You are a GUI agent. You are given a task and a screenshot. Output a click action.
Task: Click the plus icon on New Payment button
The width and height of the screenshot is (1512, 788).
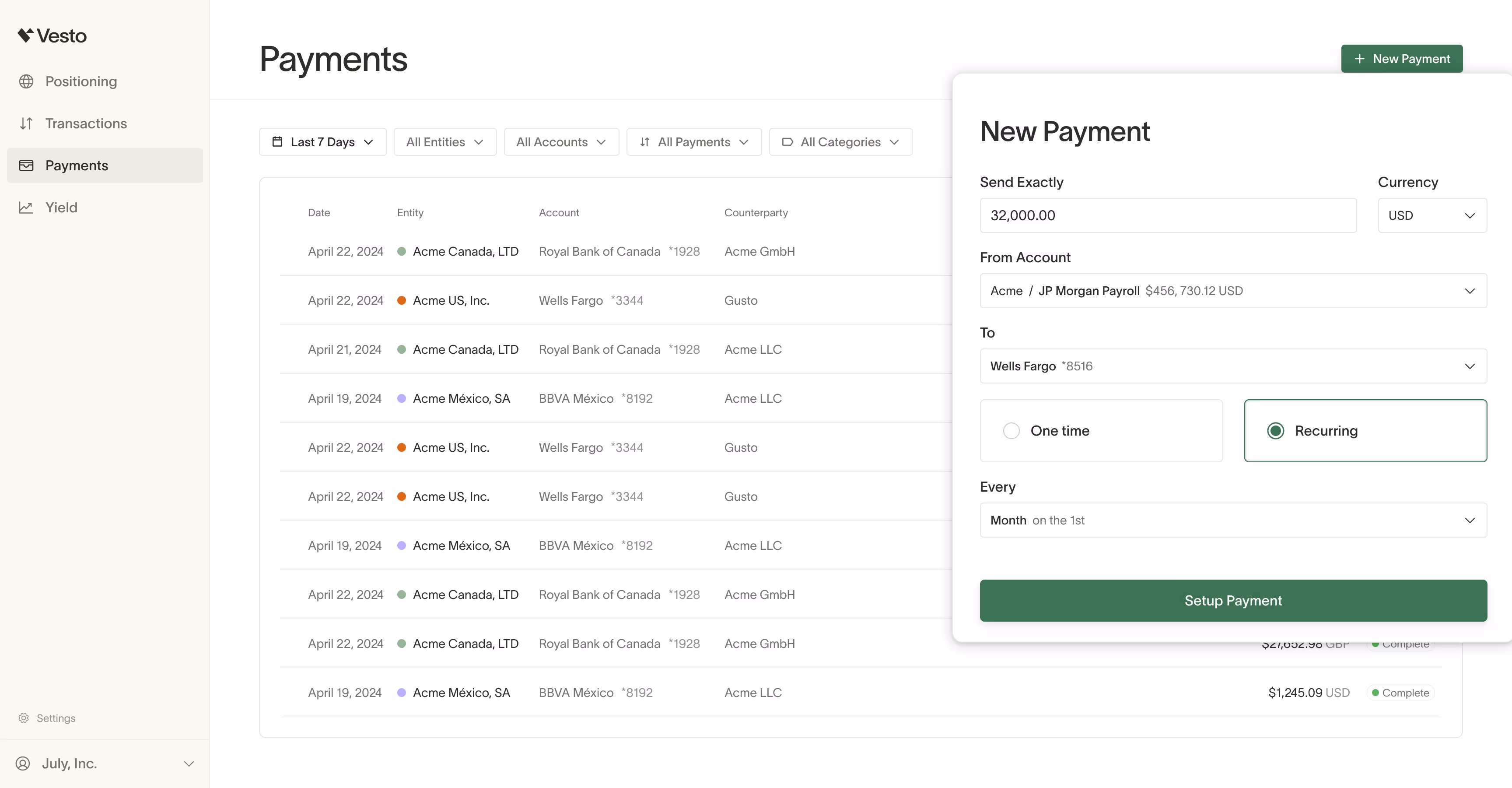click(1359, 59)
